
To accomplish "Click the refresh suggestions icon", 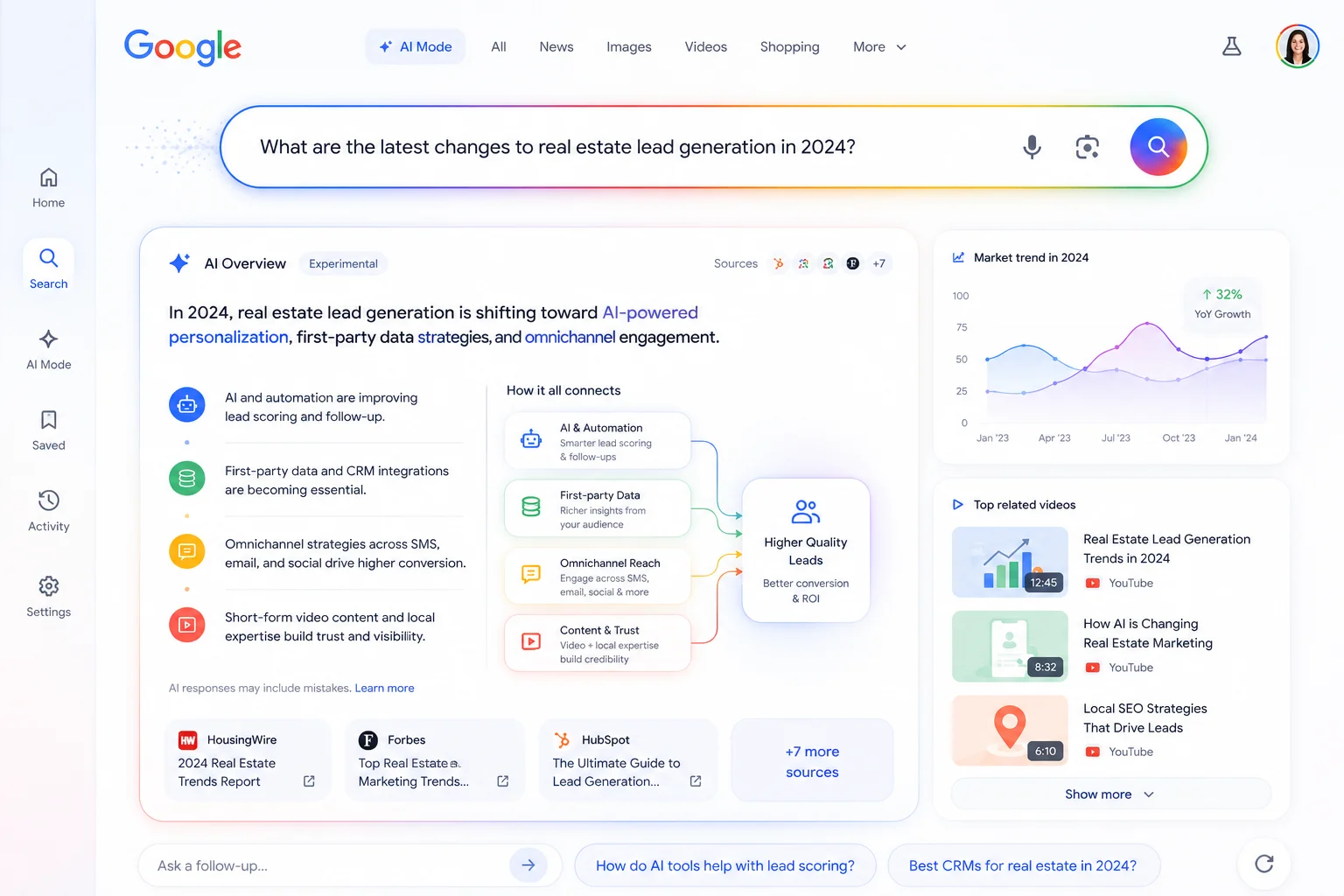I will click(x=1263, y=864).
